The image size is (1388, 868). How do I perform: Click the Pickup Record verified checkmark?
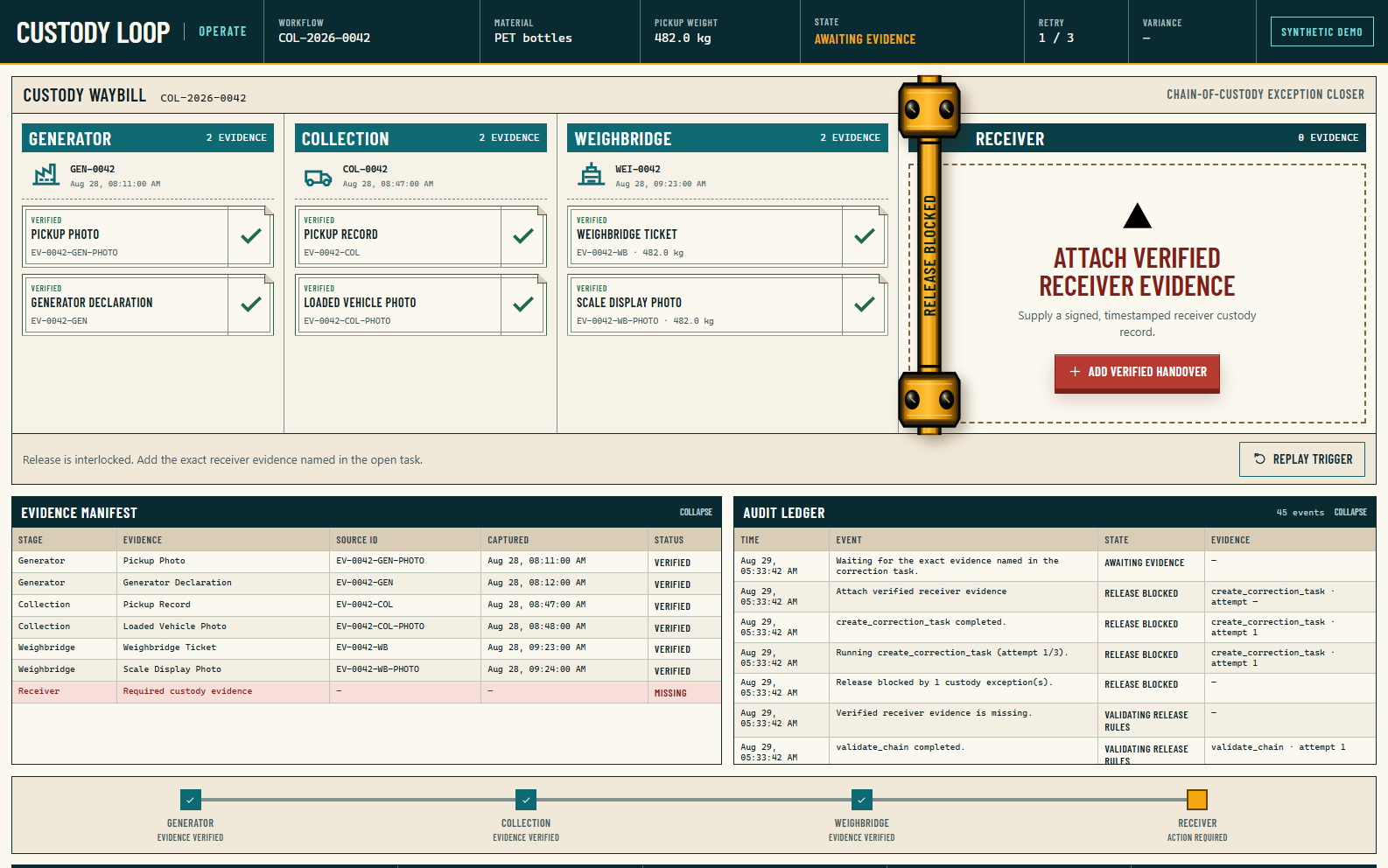[x=523, y=235]
